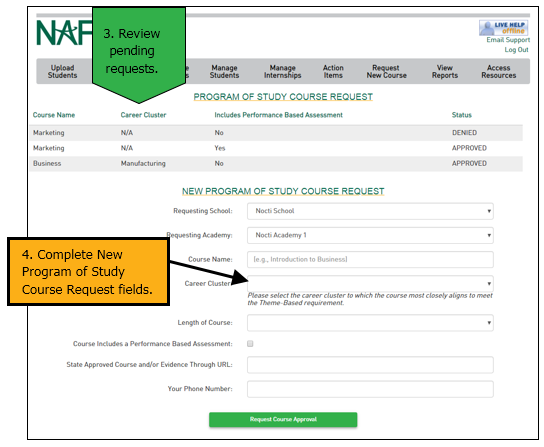Open the Manage Internships menu
544x447 pixels.
click(x=282, y=71)
